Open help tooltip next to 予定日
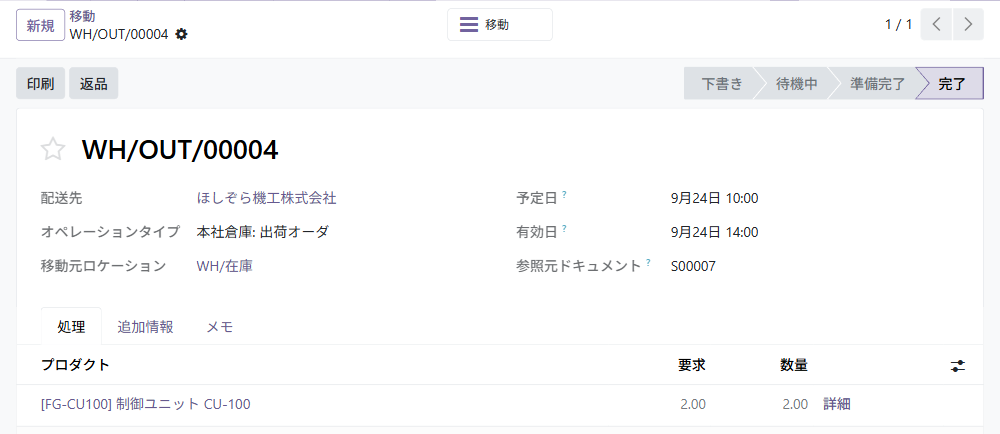The width and height of the screenshot is (1000, 434). point(564,194)
